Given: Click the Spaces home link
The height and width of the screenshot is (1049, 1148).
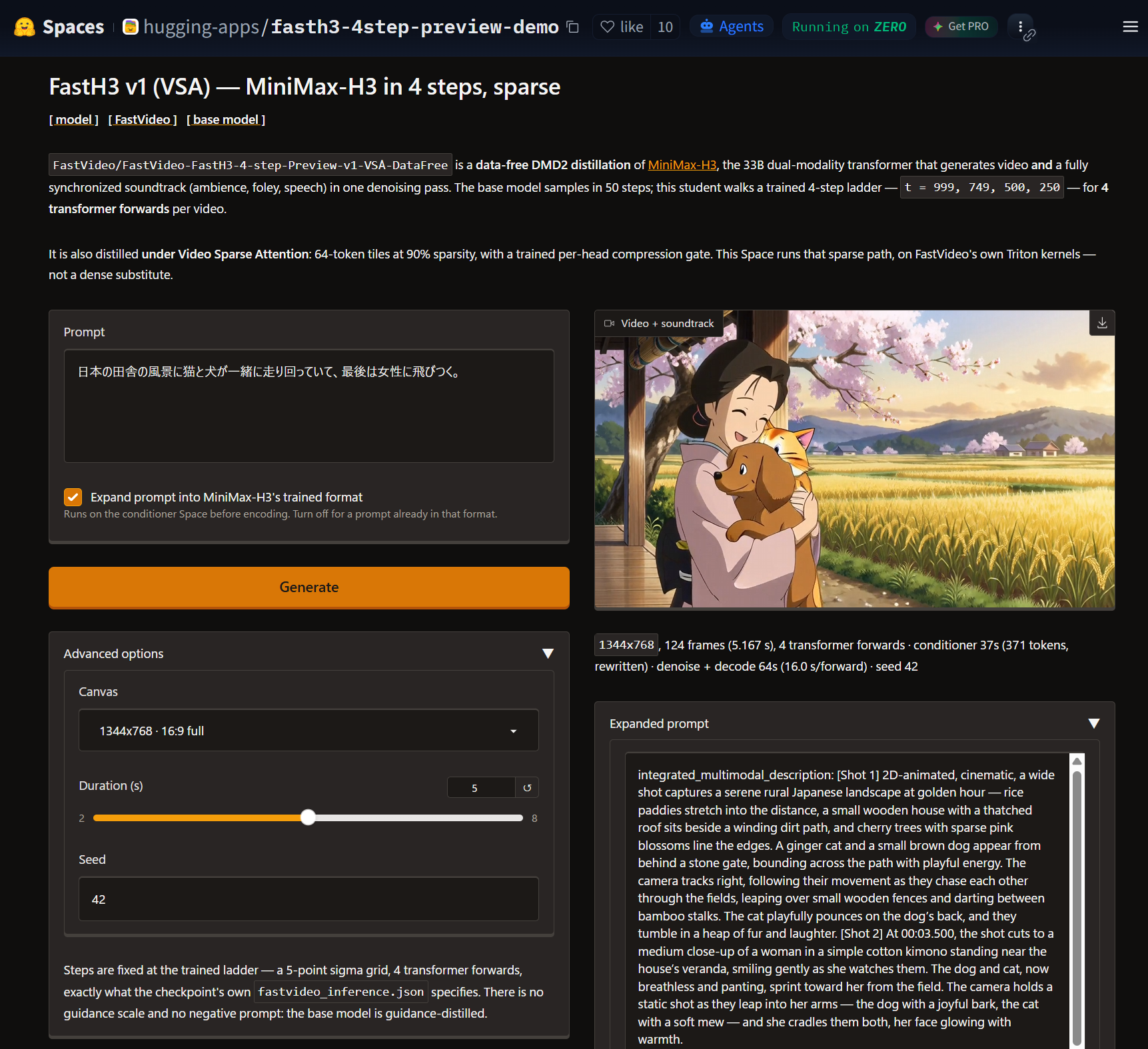Looking at the screenshot, I should coord(73,27).
